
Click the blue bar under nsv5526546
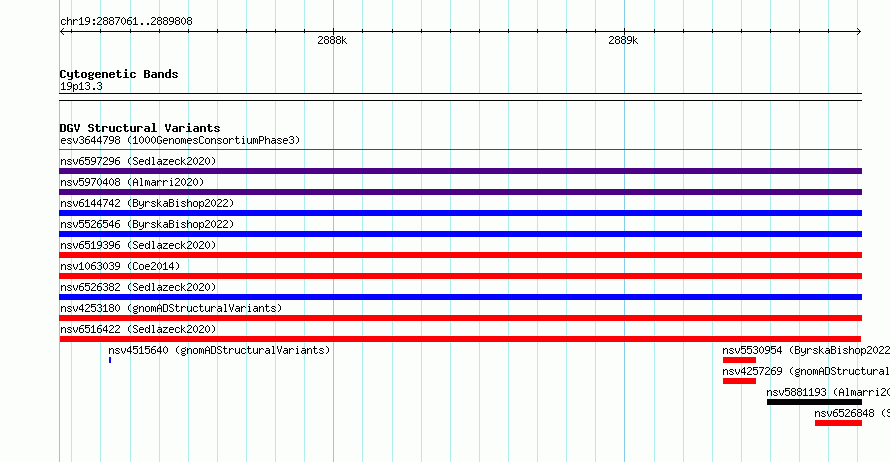460,234
